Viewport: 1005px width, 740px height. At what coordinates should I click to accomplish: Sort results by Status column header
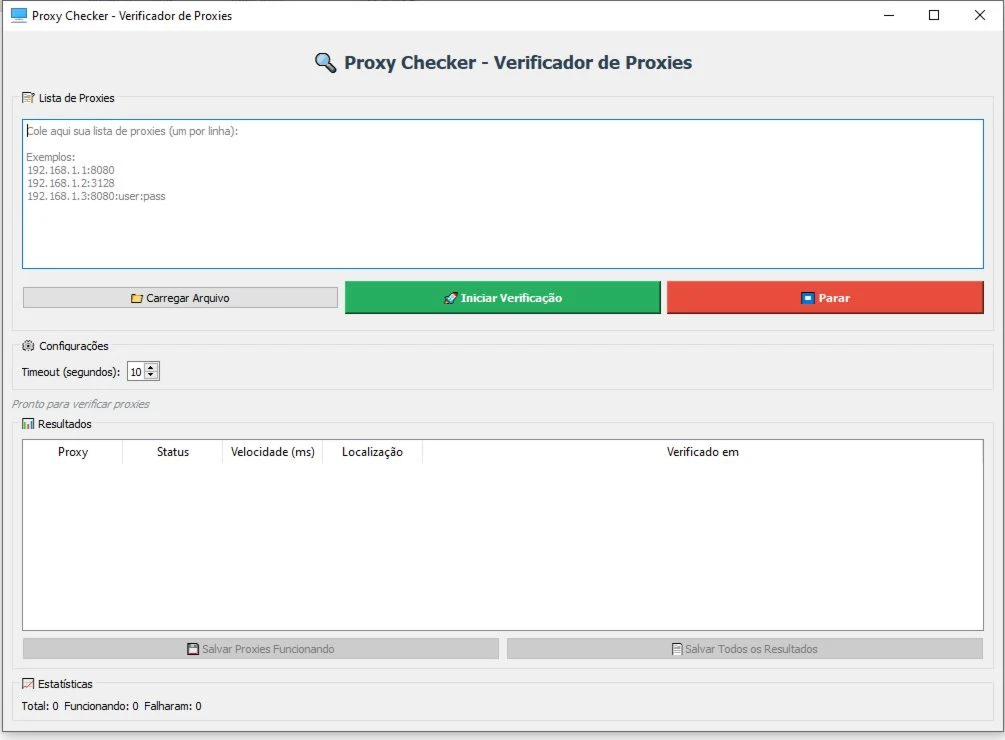172,452
